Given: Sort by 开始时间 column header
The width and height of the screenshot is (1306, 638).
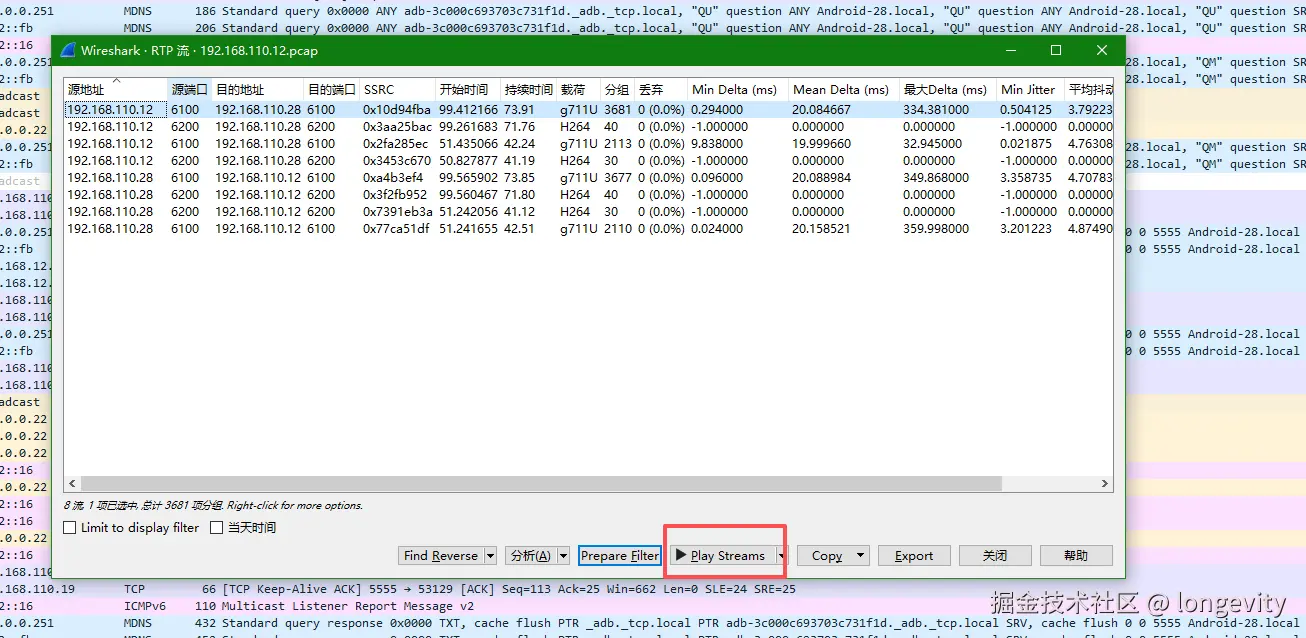Looking at the screenshot, I should 467,90.
